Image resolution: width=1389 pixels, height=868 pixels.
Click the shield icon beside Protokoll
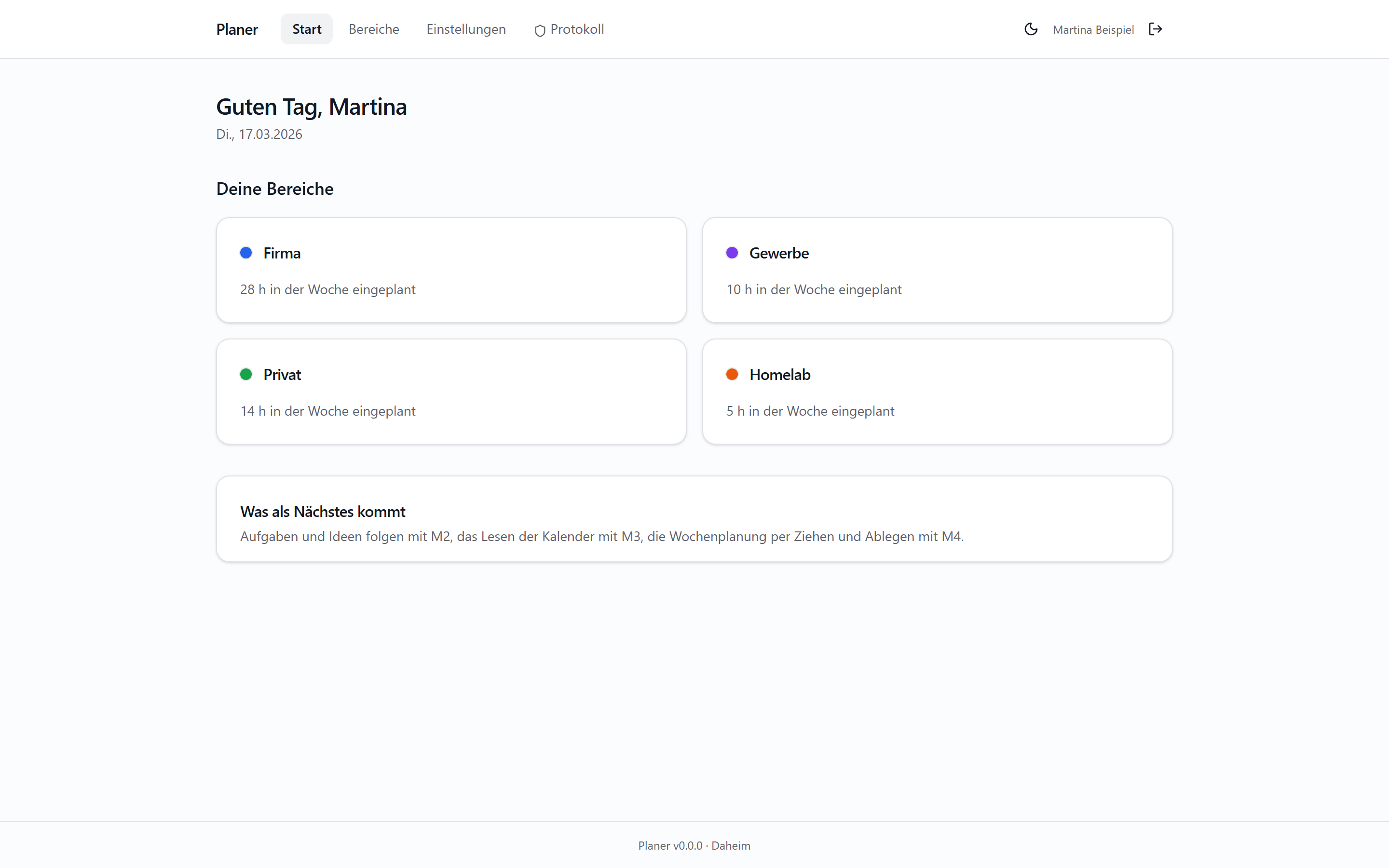(x=540, y=30)
